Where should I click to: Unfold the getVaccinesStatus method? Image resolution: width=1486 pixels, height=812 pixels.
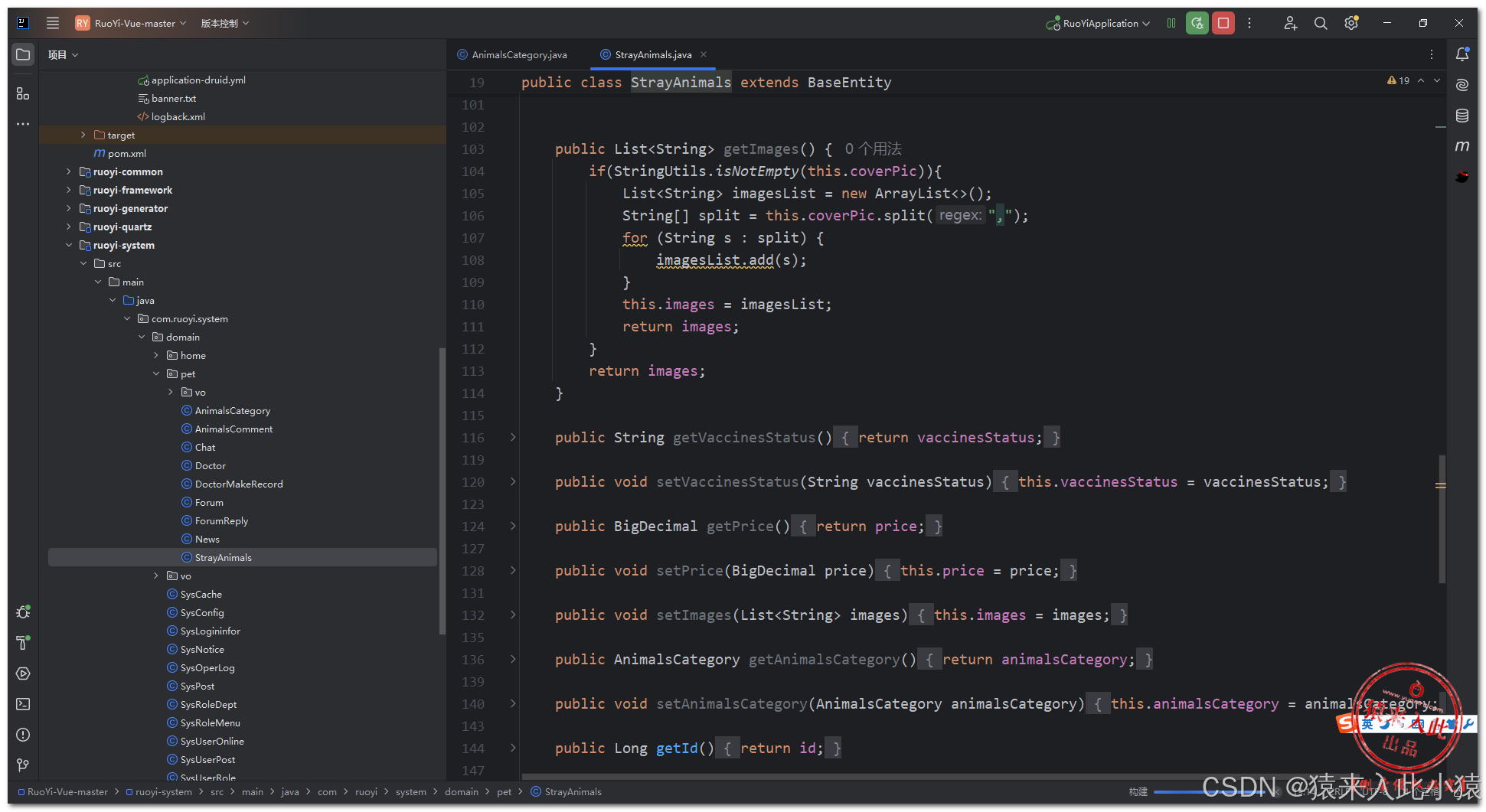click(x=513, y=437)
